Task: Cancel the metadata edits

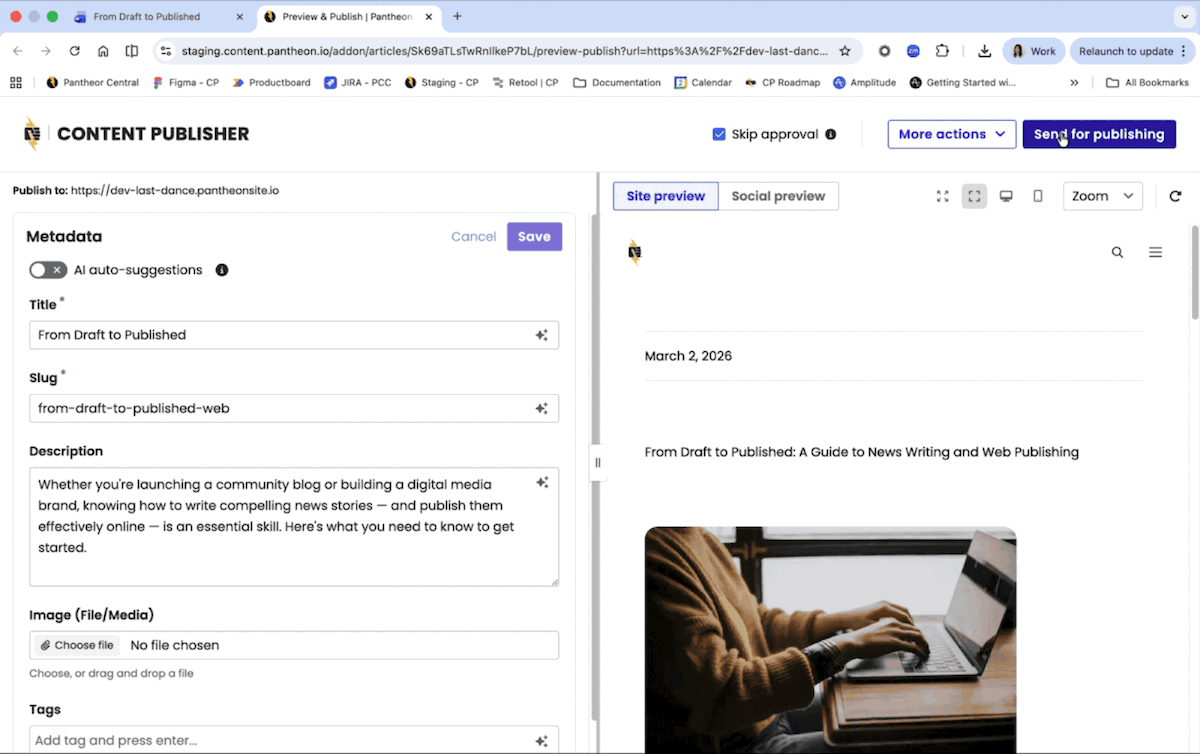Action: [x=473, y=236]
